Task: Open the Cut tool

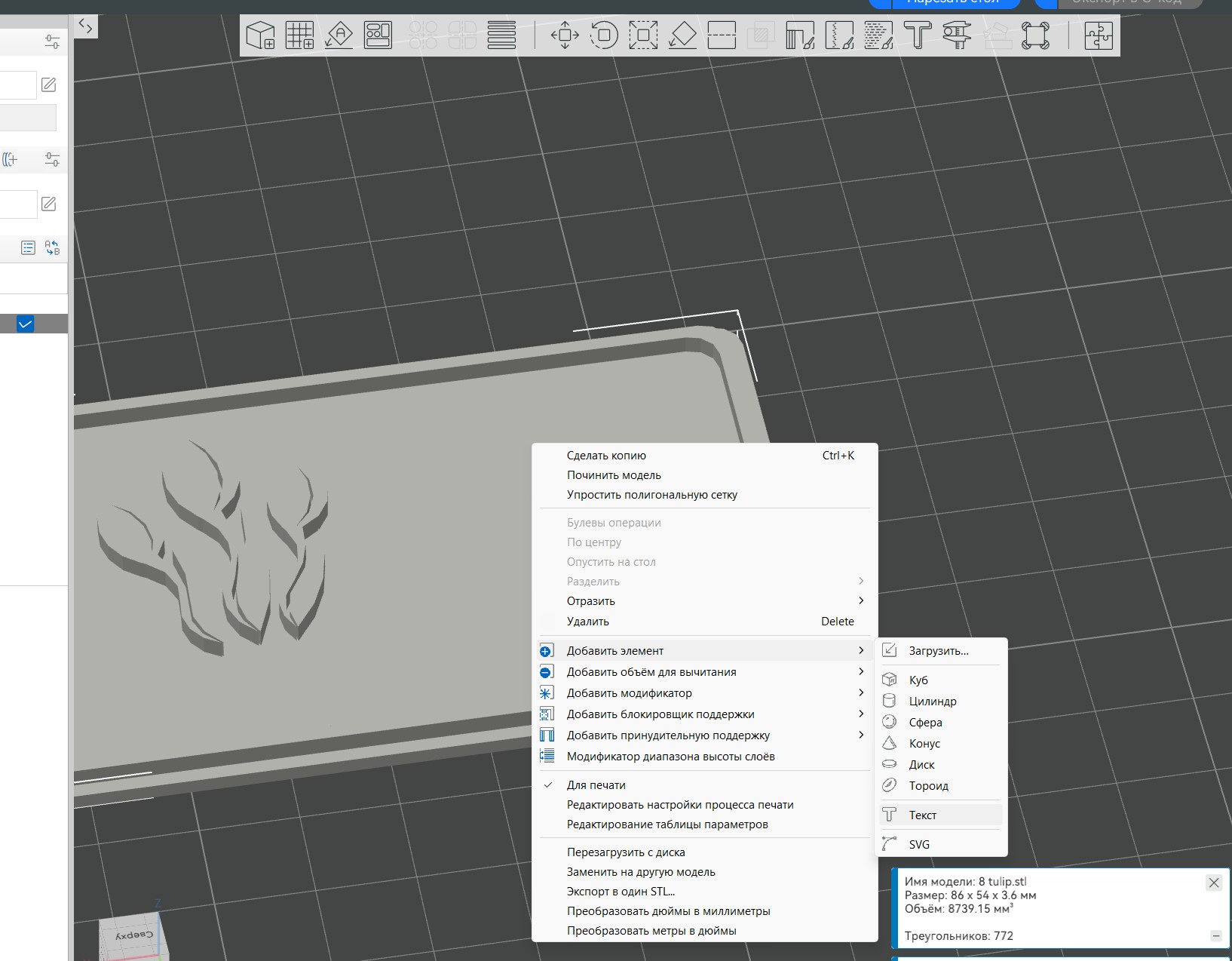Action: coord(722,35)
